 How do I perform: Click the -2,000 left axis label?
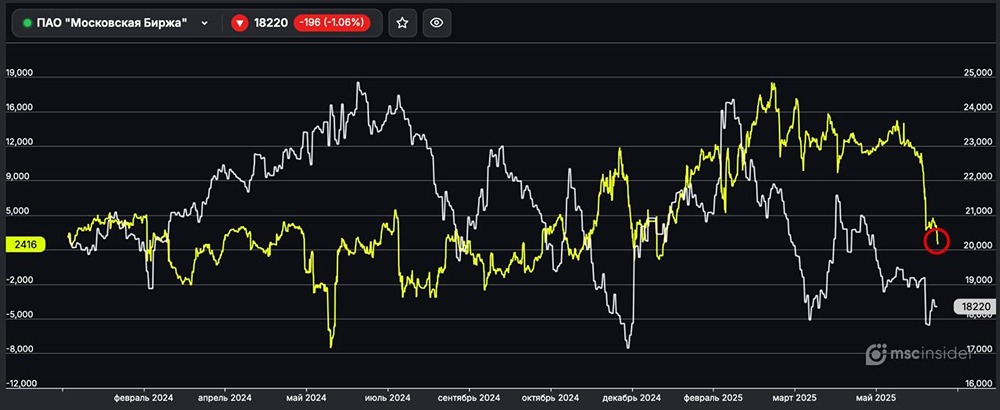pyautogui.click(x=18, y=280)
